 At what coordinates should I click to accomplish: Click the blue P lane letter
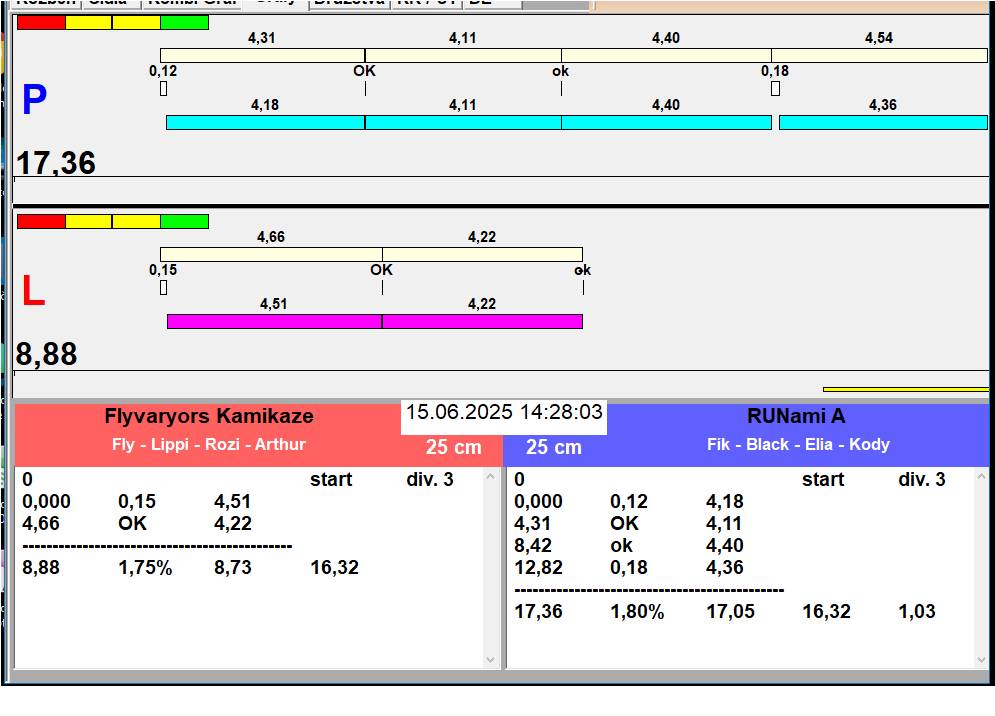[x=34, y=101]
